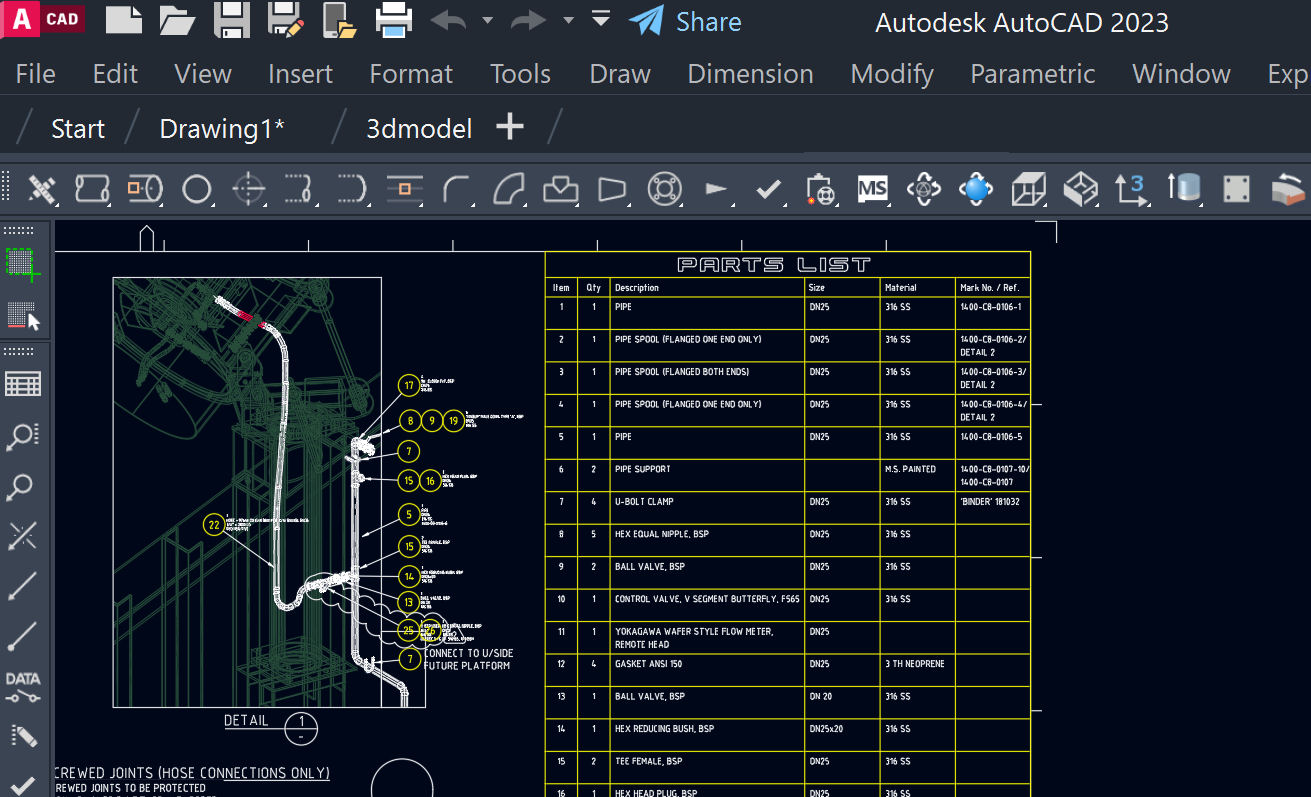Redo the last undone action
Image resolution: width=1311 pixels, height=797 pixels.
528,20
